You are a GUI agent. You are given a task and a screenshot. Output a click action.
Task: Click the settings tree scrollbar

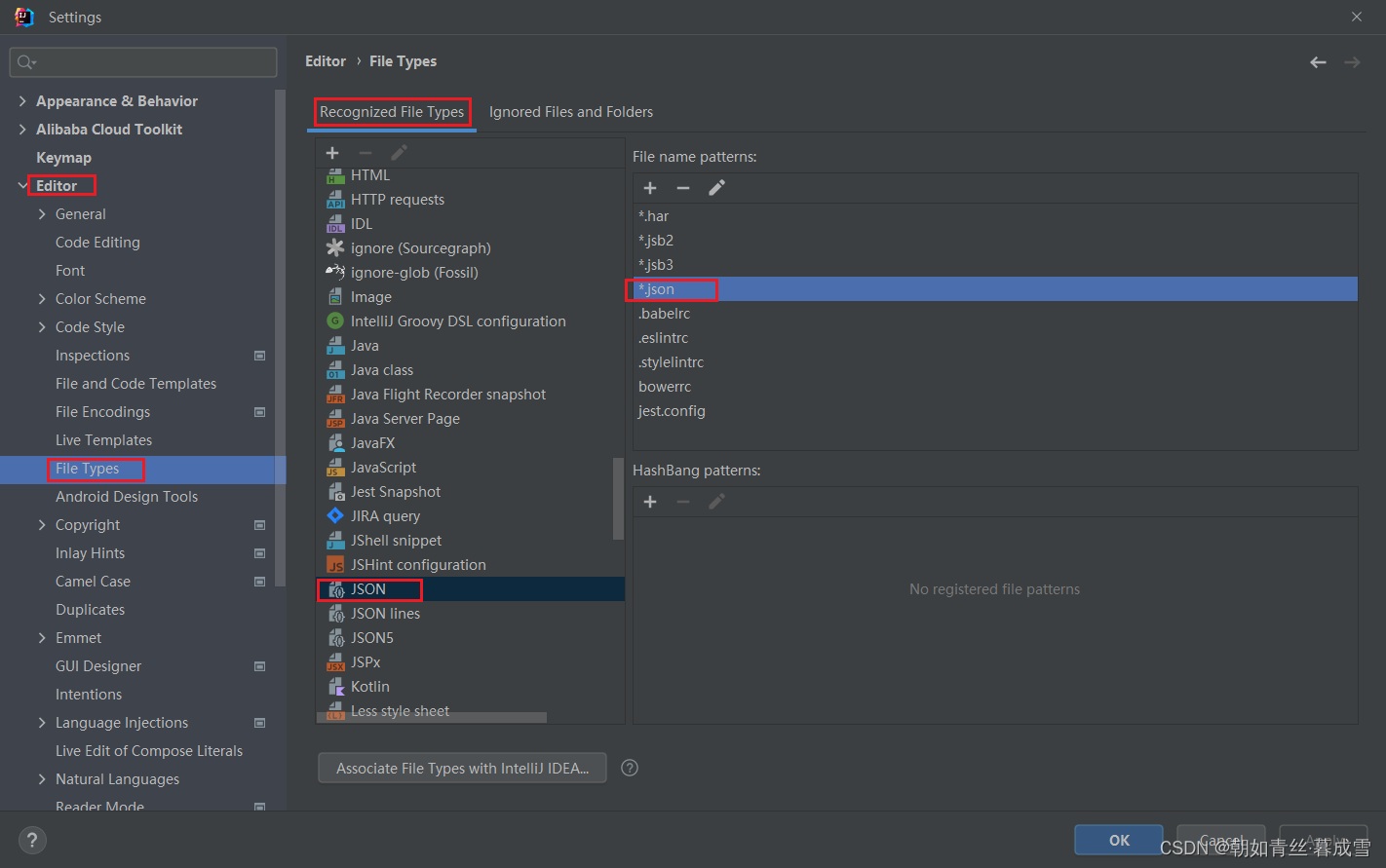[x=281, y=336]
